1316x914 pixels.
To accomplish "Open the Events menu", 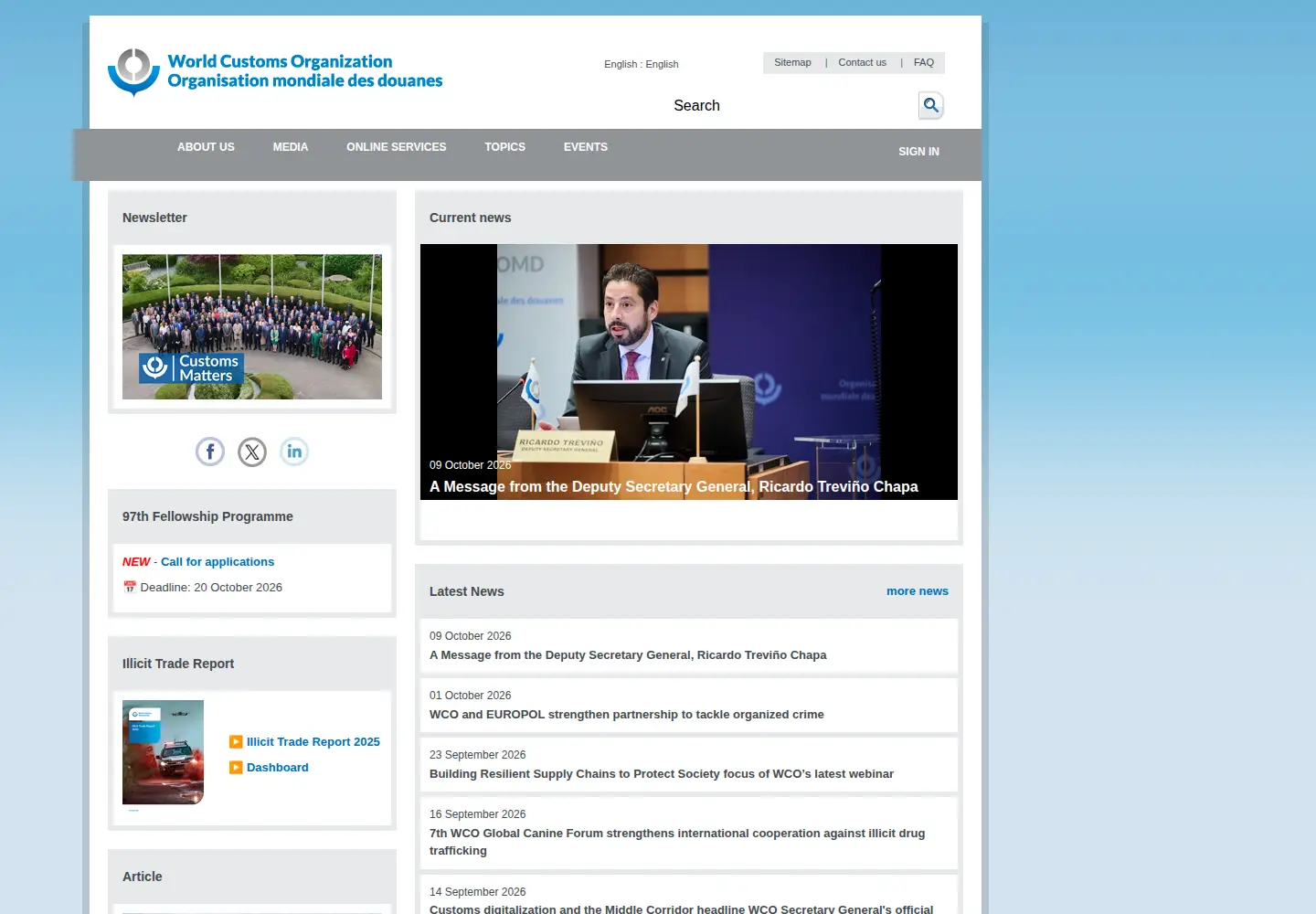I will [x=586, y=147].
